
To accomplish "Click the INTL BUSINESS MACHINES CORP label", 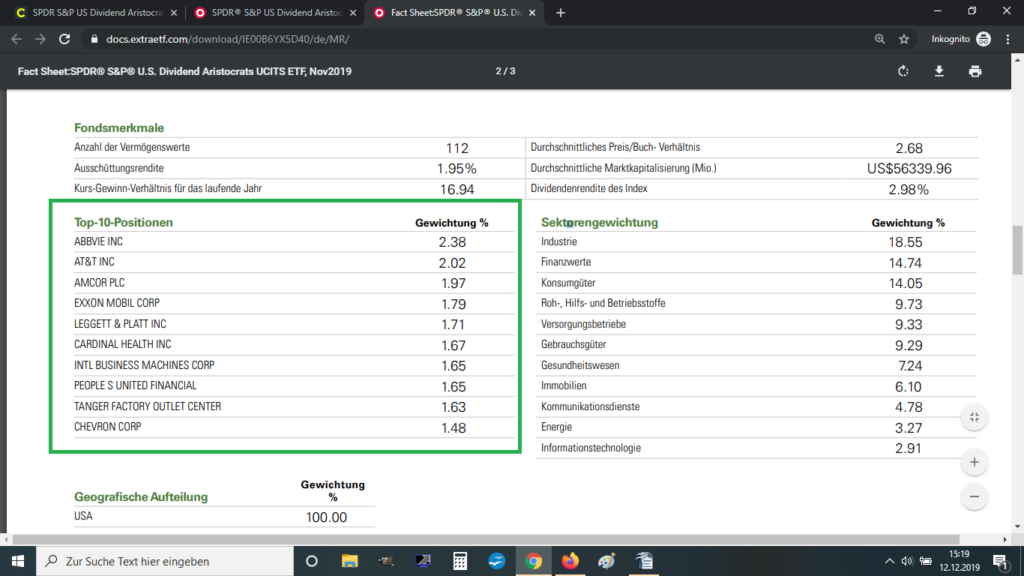I will click(144, 365).
